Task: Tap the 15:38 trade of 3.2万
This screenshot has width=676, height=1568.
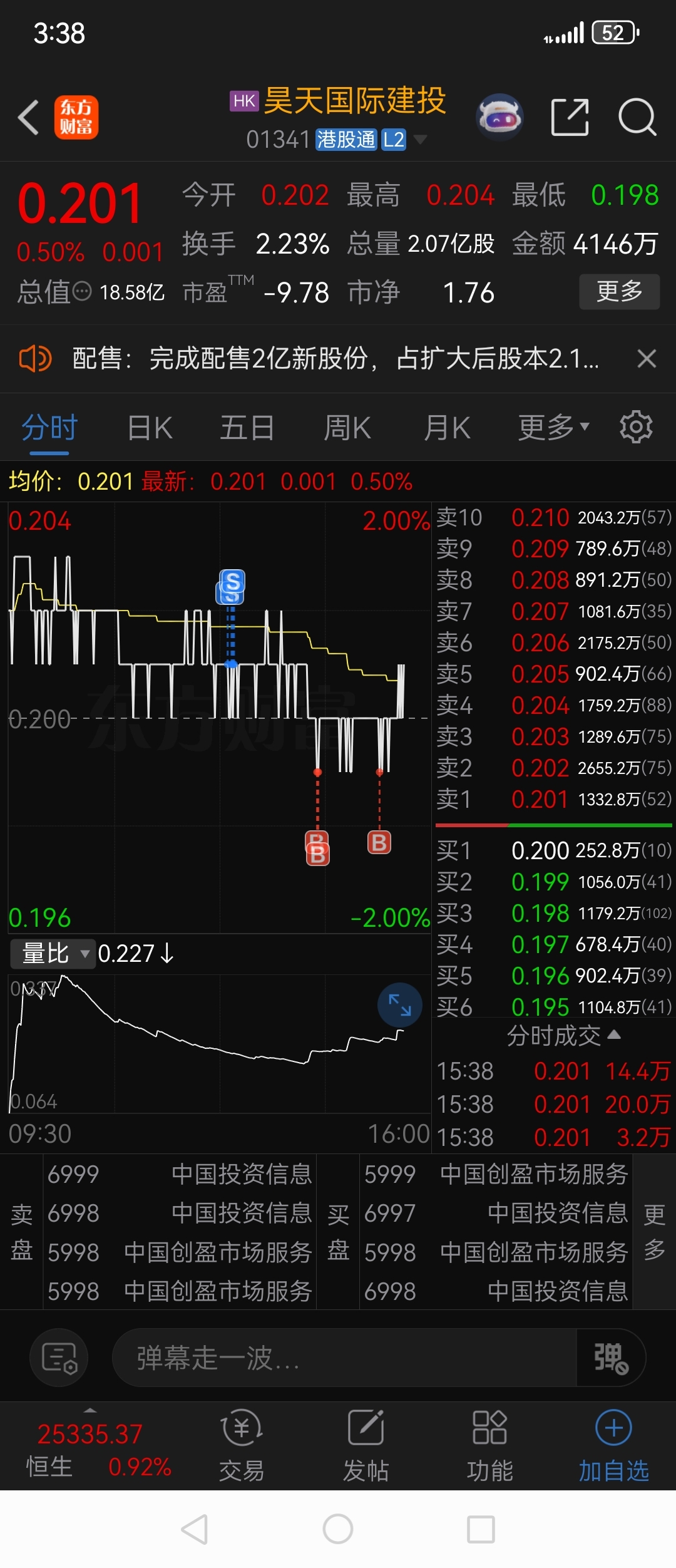Action: point(554,1137)
